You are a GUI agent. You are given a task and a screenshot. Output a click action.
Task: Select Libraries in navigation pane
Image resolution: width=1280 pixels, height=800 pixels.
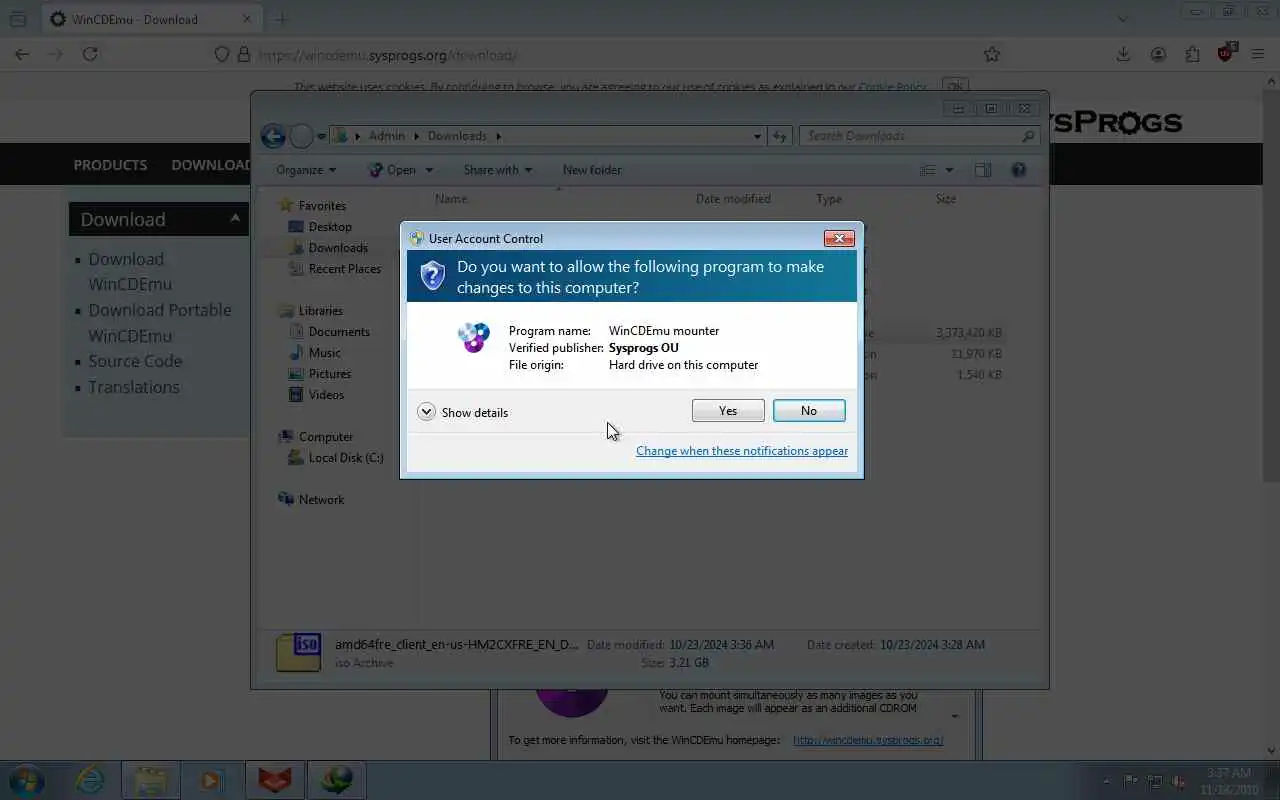(311, 311)
